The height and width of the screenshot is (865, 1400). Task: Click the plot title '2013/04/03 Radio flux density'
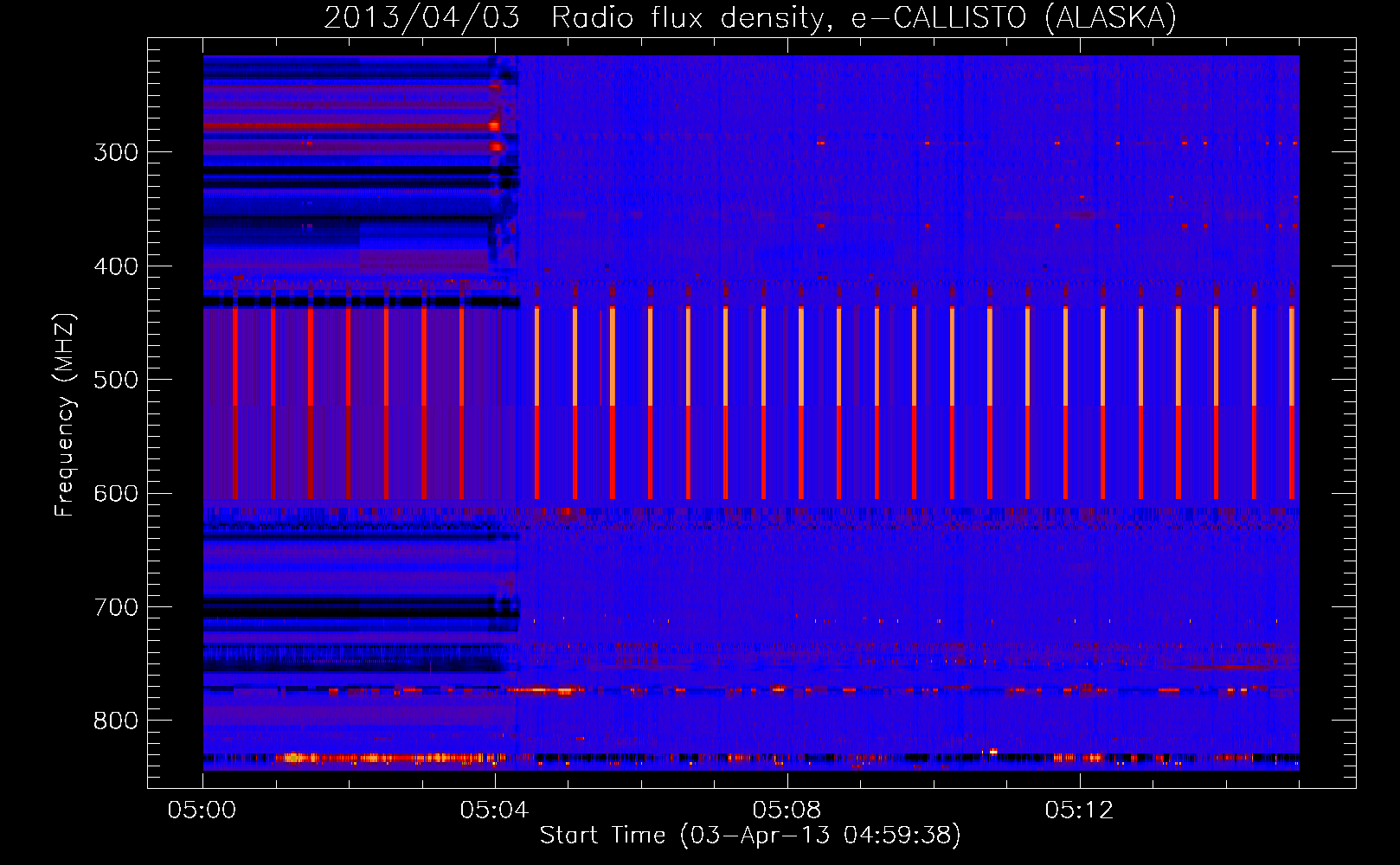[578, 17]
